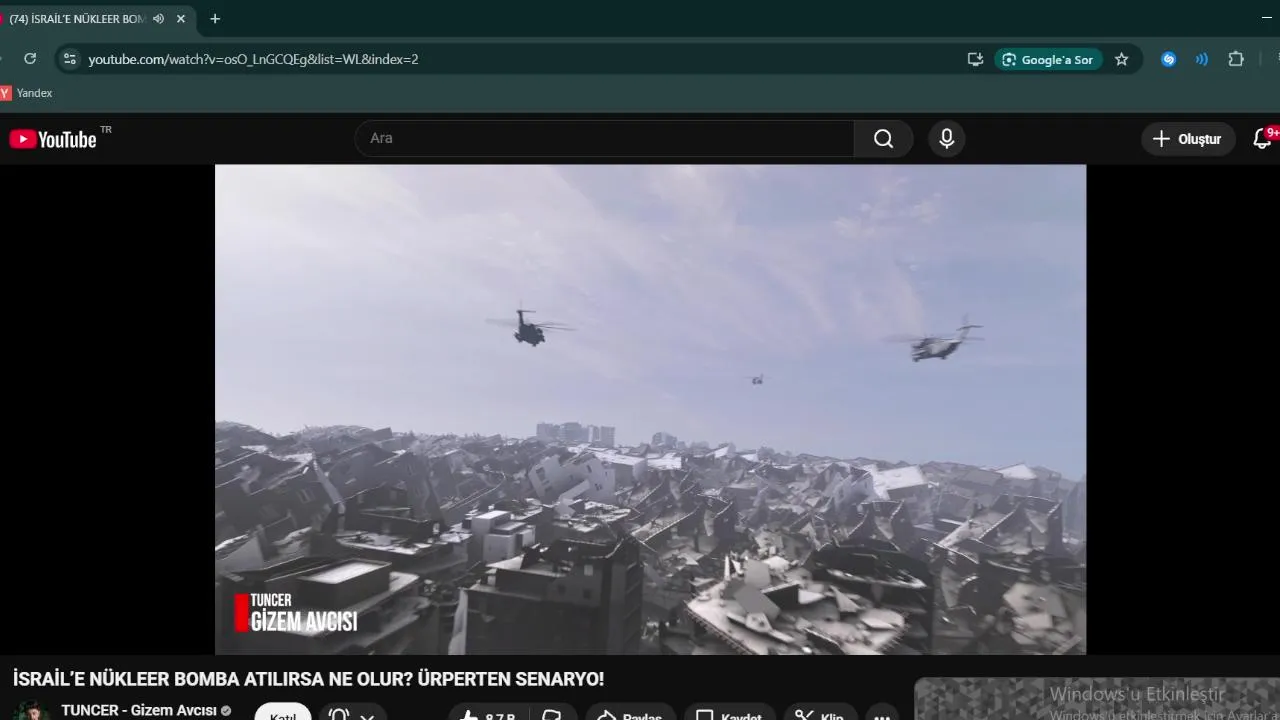Bookmark this page with the star icon
The width and height of the screenshot is (1280, 720).
click(1122, 59)
